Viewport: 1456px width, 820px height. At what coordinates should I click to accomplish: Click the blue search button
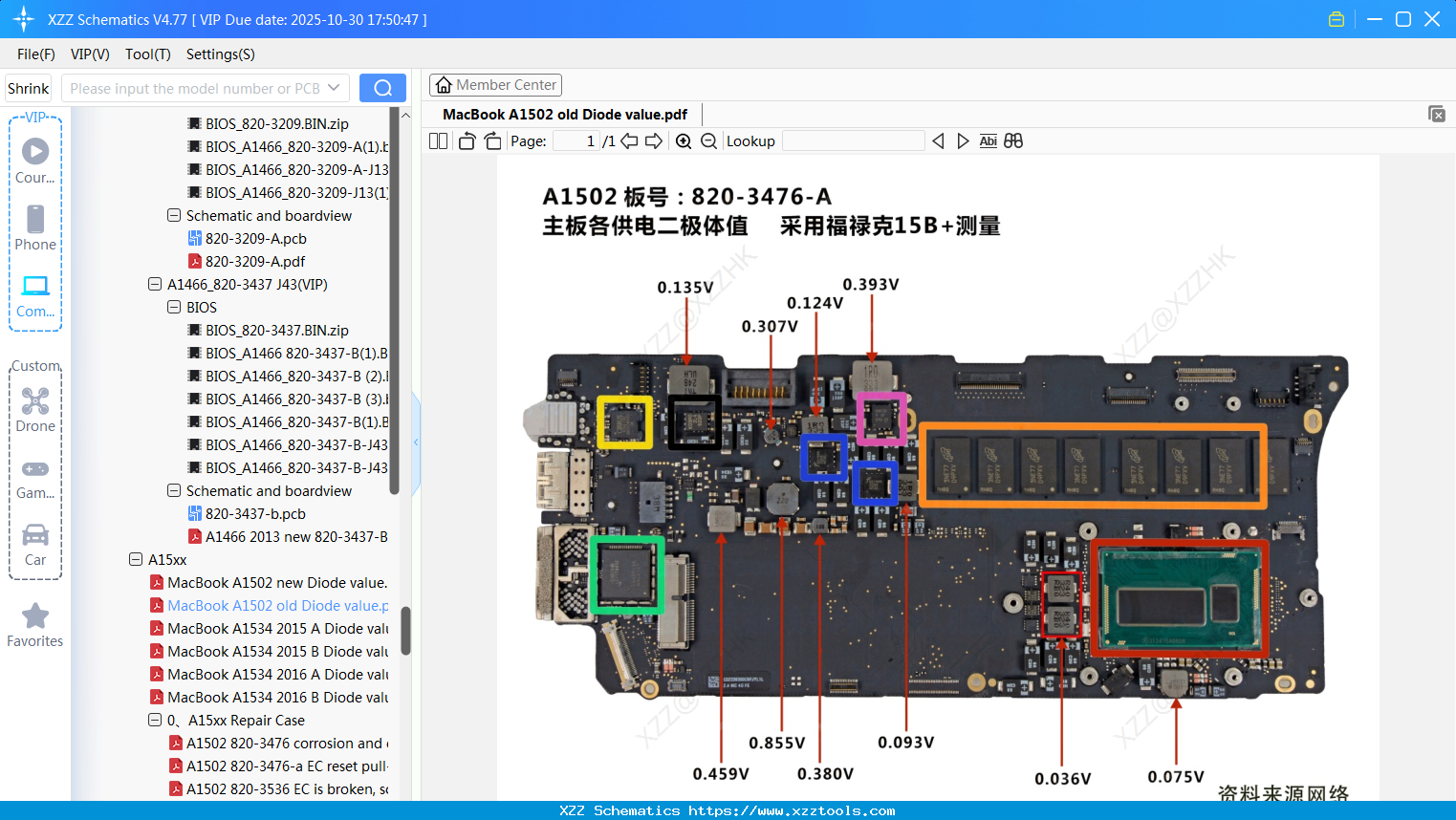(382, 88)
